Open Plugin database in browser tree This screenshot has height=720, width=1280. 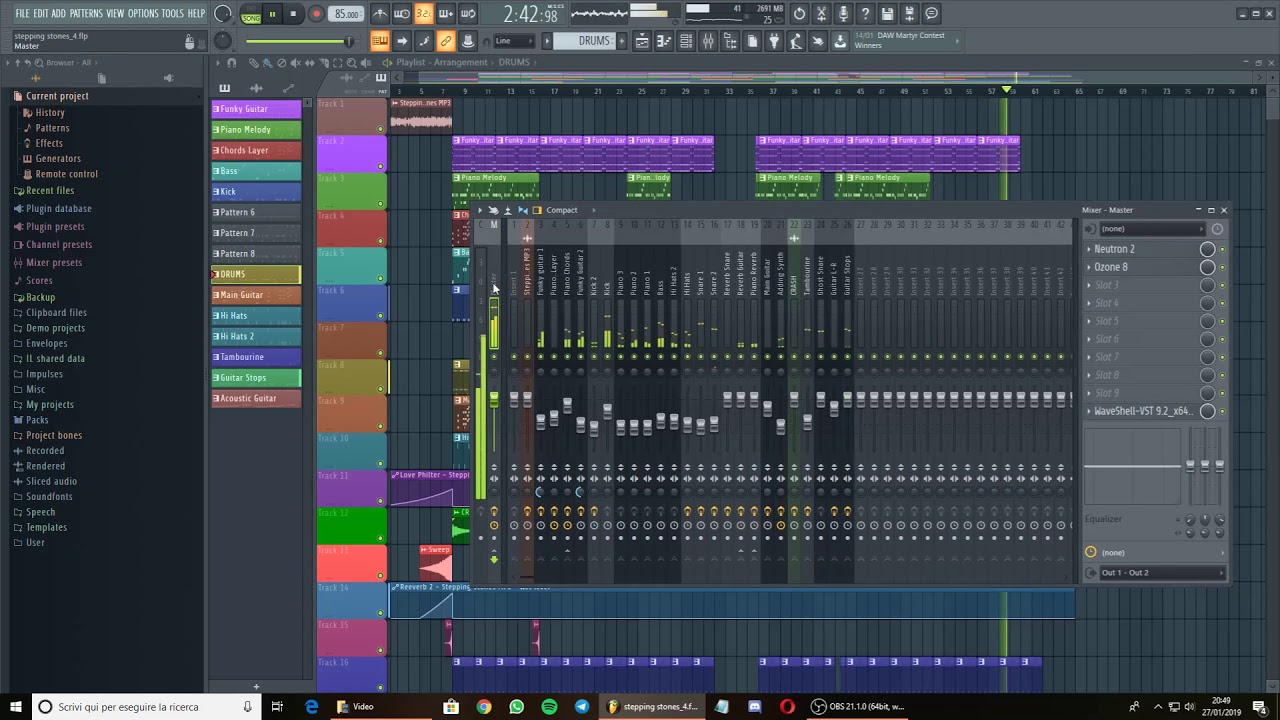[59, 209]
